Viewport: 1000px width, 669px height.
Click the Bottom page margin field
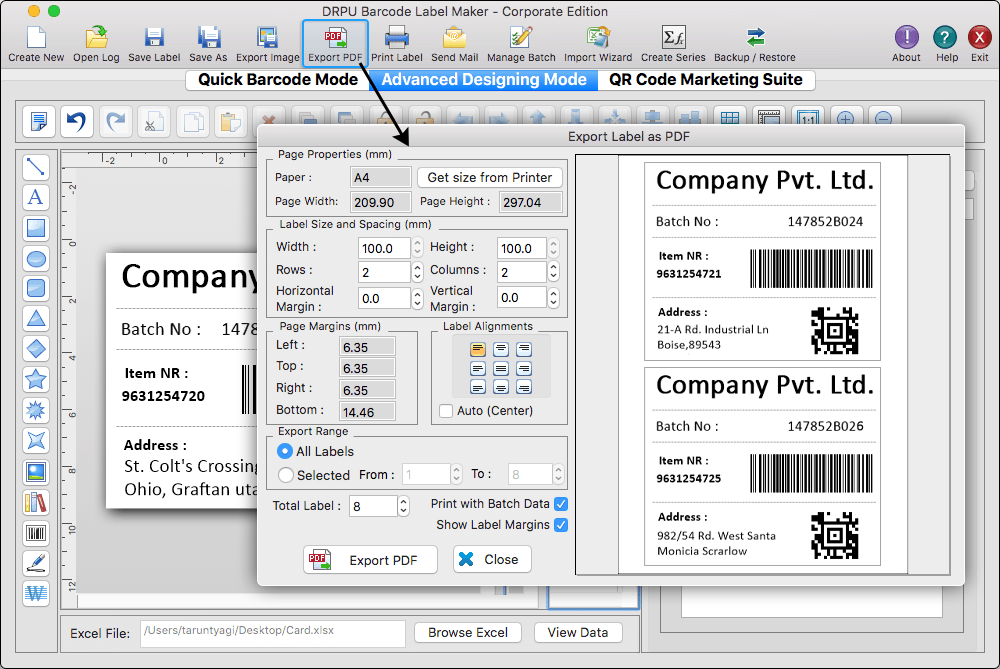pos(367,412)
